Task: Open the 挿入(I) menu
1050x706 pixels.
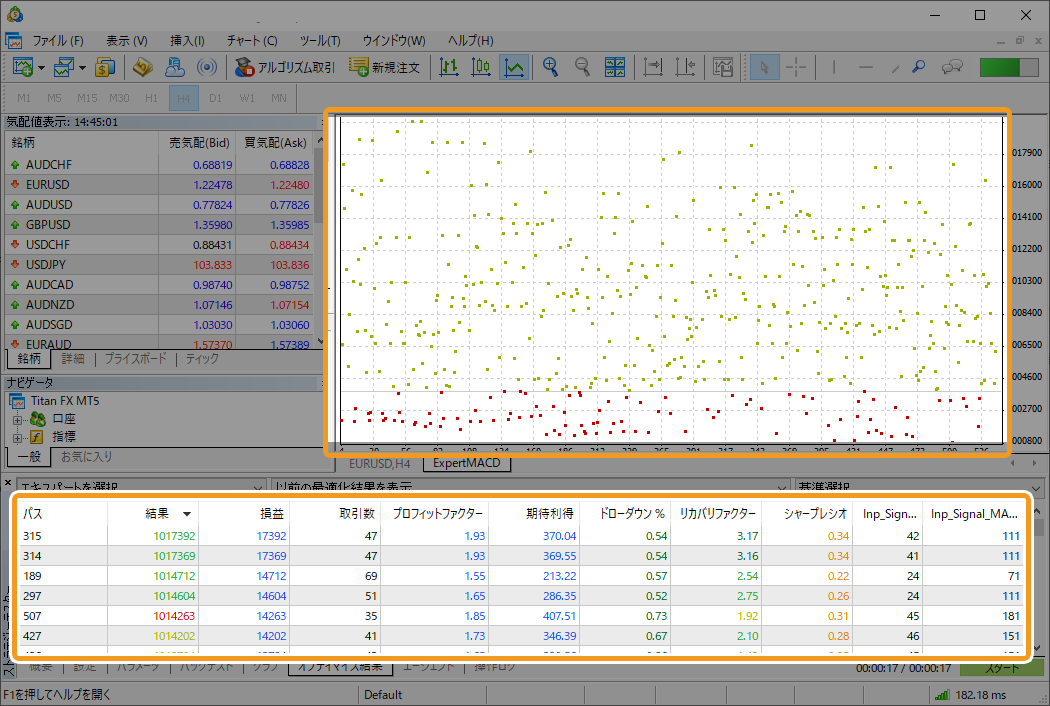Action: [x=188, y=41]
